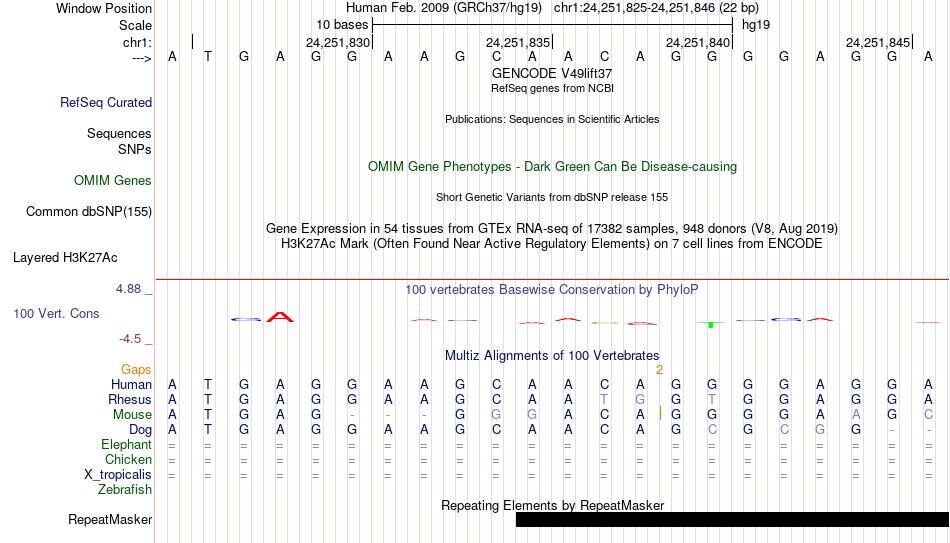Click the ---> sequence direction arrow
This screenshot has height=543, width=950.
pos(141,58)
